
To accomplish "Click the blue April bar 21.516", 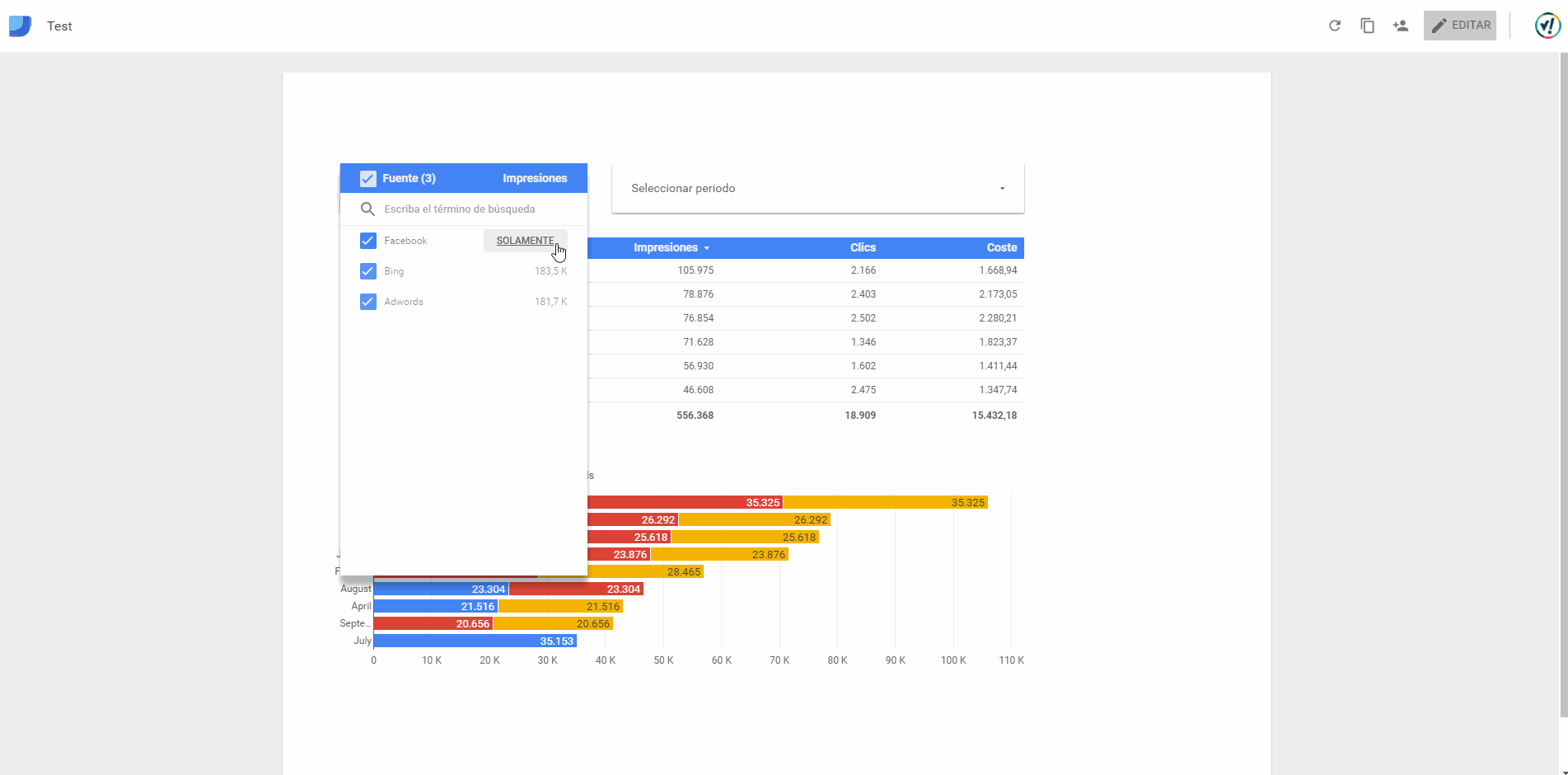I will click(436, 606).
